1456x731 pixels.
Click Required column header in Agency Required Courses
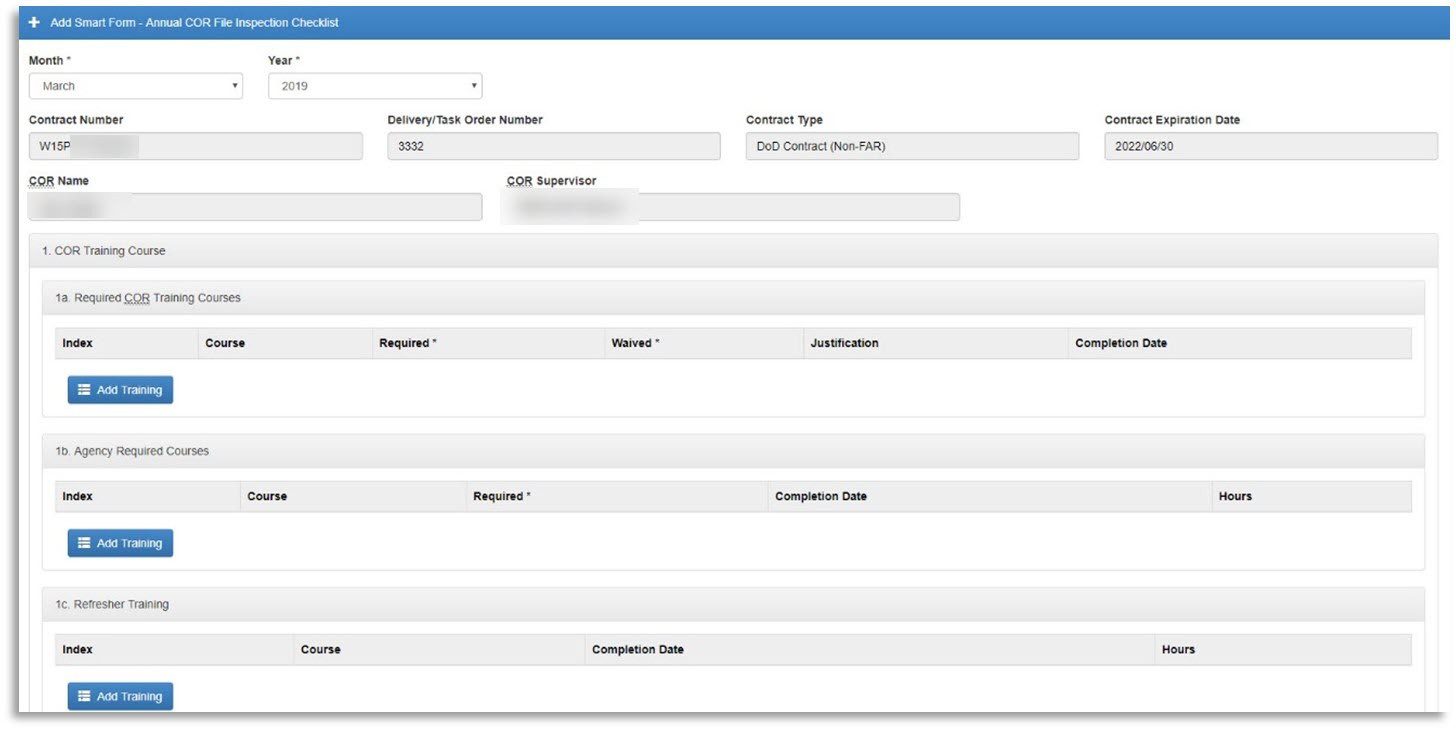(501, 496)
